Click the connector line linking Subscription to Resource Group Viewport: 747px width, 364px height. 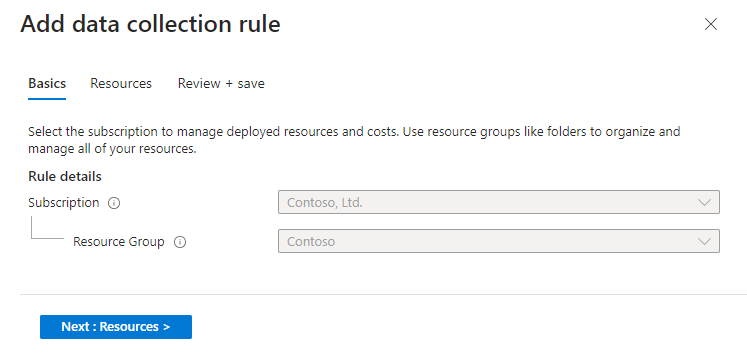tap(47, 228)
